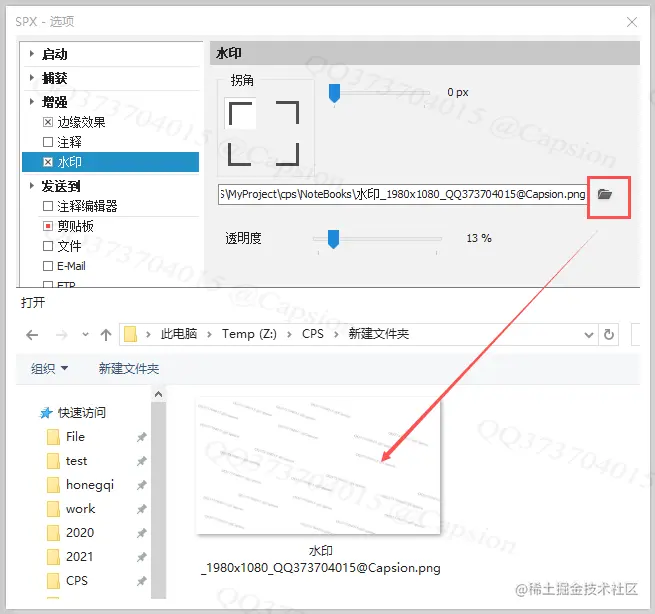Unpin the CPS folder pin icon
The width and height of the screenshot is (655, 614).
(x=142, y=581)
